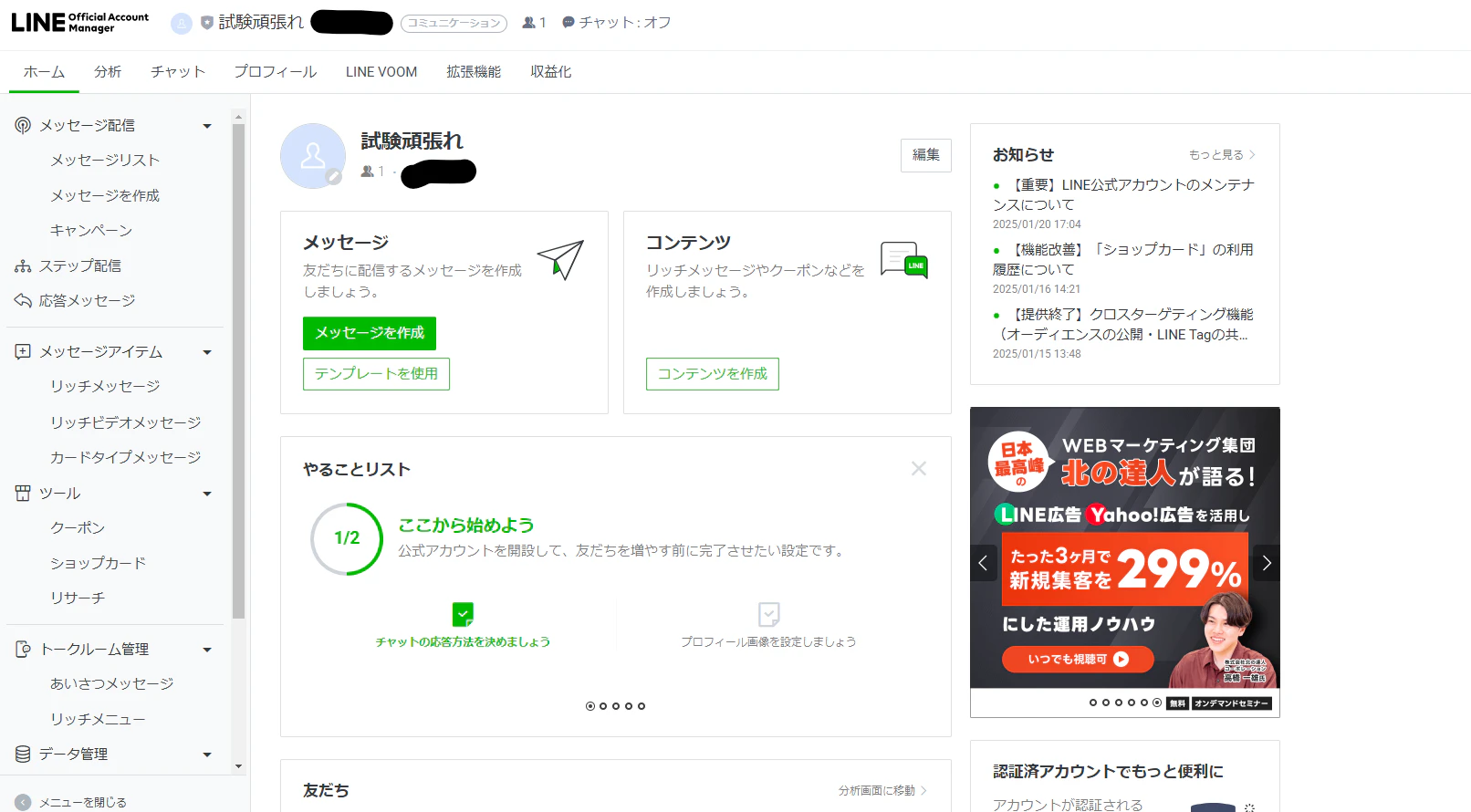
Task: Select the last ad banner pagination dot
Action: (1157, 703)
